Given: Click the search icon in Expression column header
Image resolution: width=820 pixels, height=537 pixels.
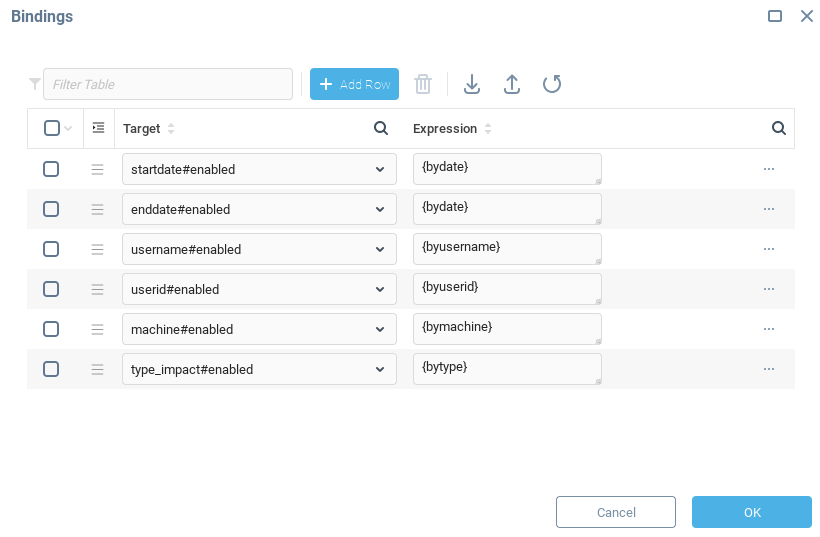Looking at the screenshot, I should click(778, 128).
